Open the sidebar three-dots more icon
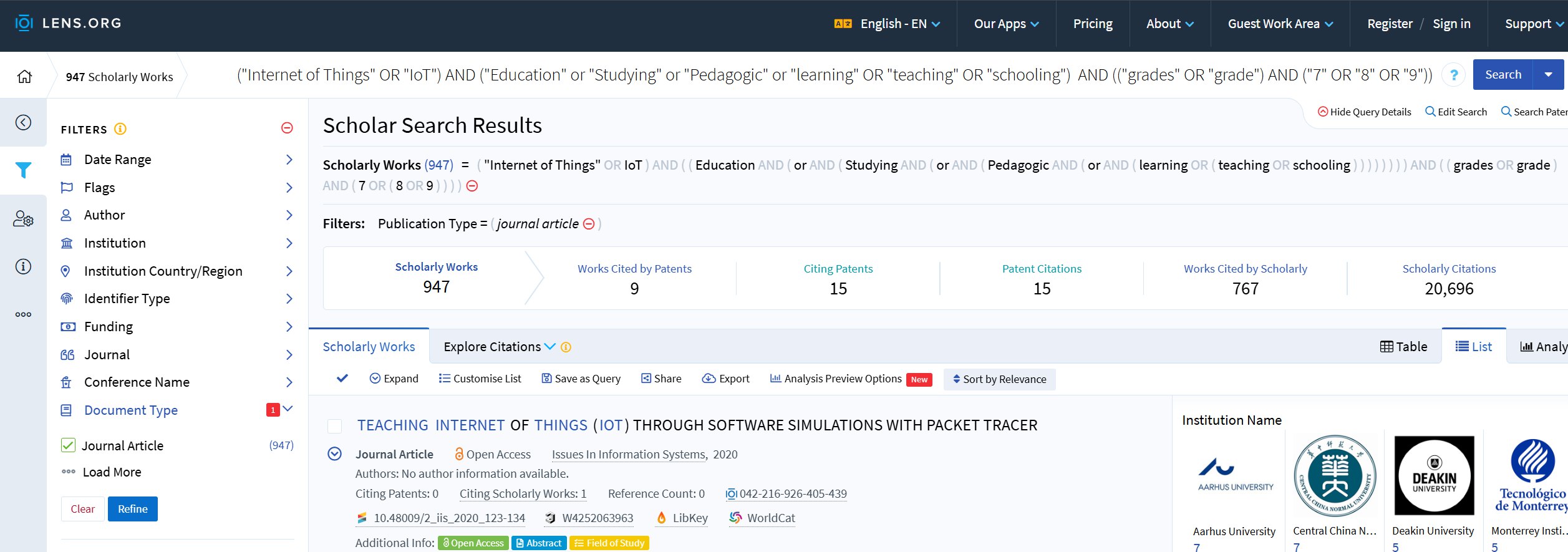 click(23, 314)
